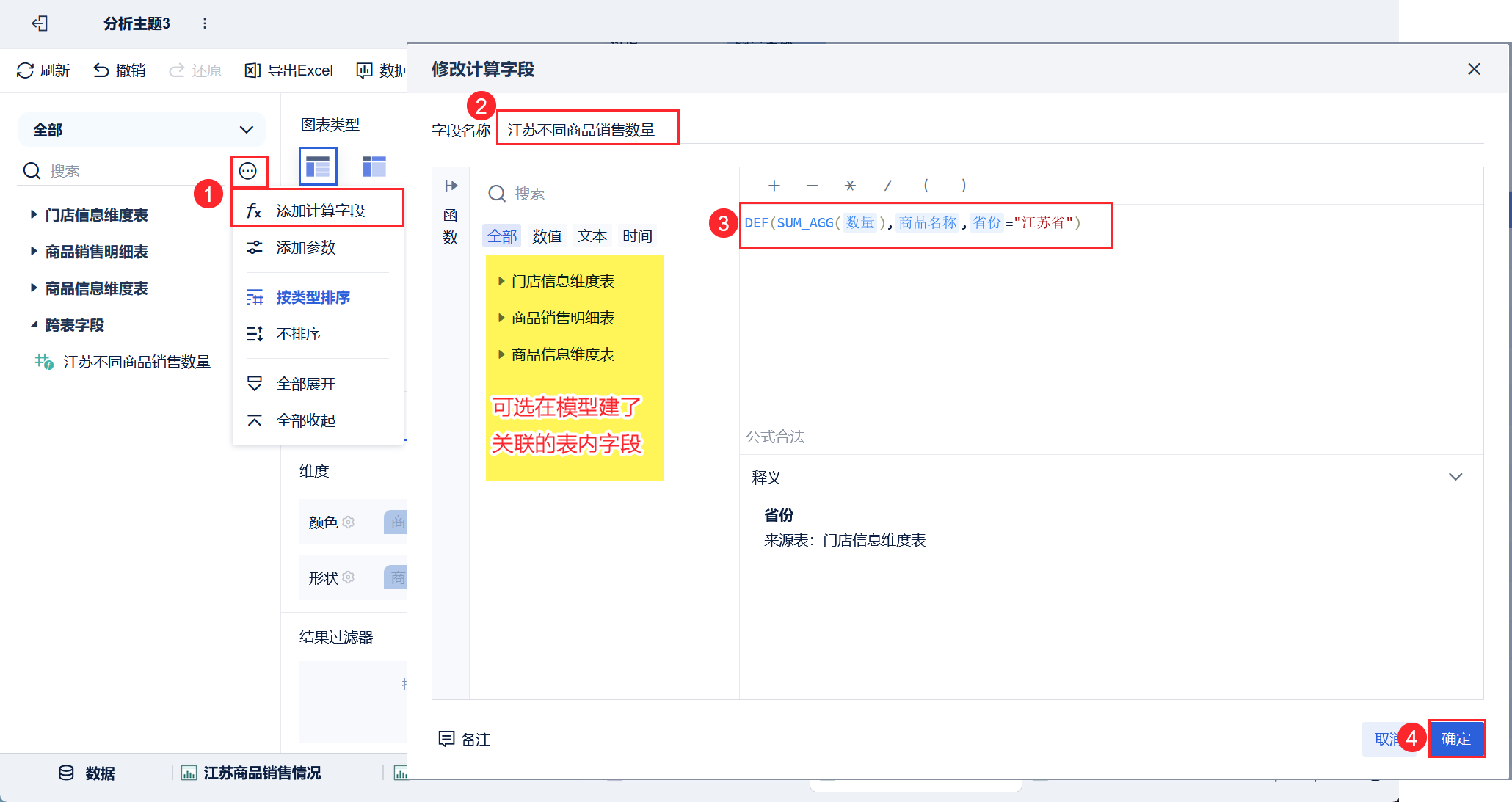
Task: Insert the multiply asterisk operator
Action: (x=850, y=186)
